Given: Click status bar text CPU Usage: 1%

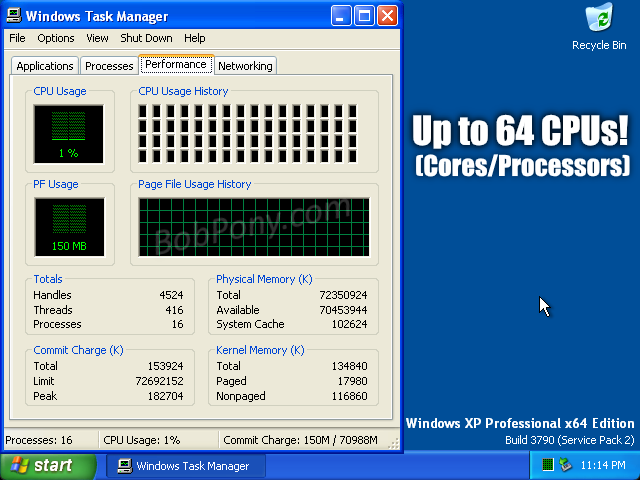Looking at the screenshot, I should pos(141,440).
